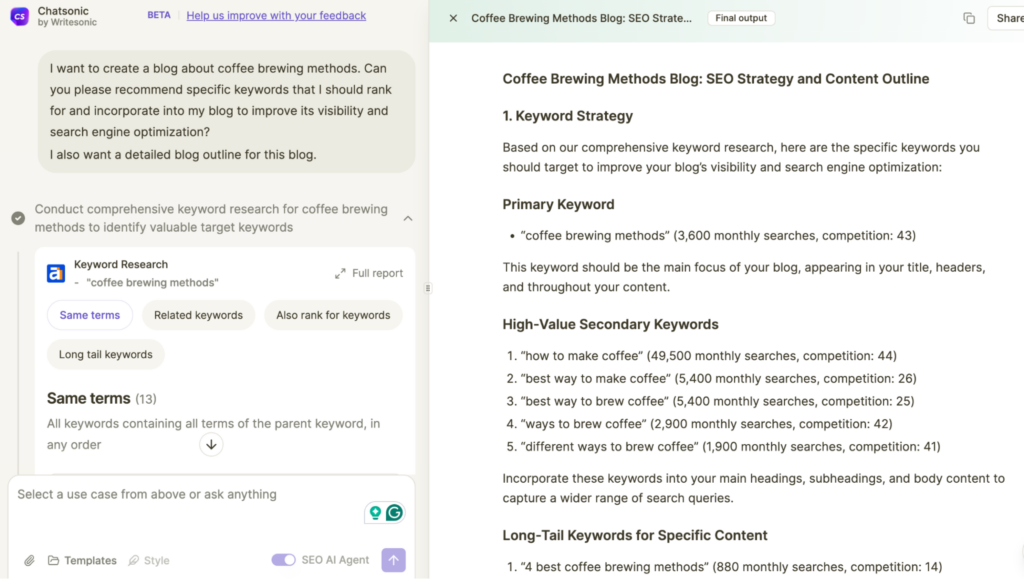Toggle the SEO AI Agent switch
Viewport: 1024px width, 579px height.
[x=283, y=559]
